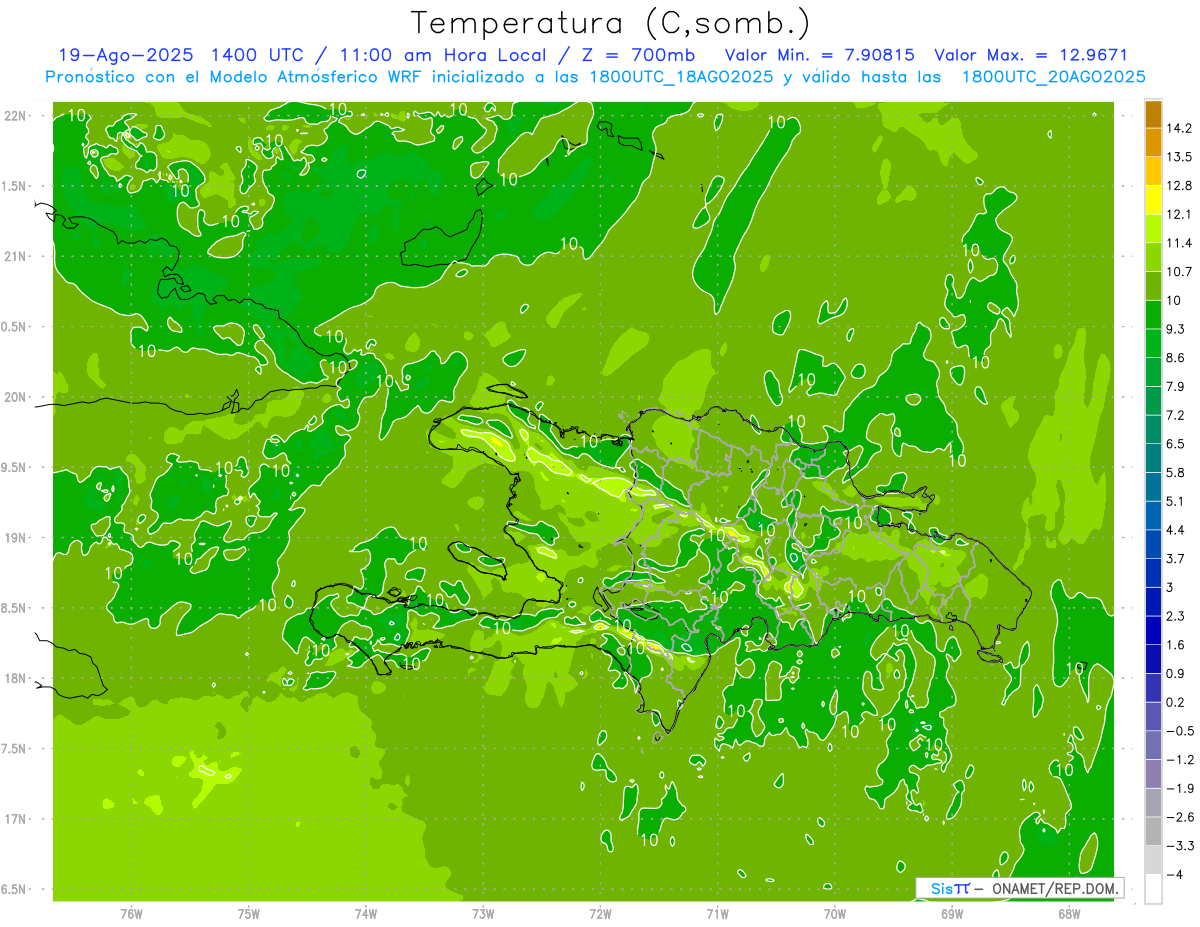Click colorbar label "-0.5"
This screenshot has height=927, width=1200.
[x=1180, y=731]
